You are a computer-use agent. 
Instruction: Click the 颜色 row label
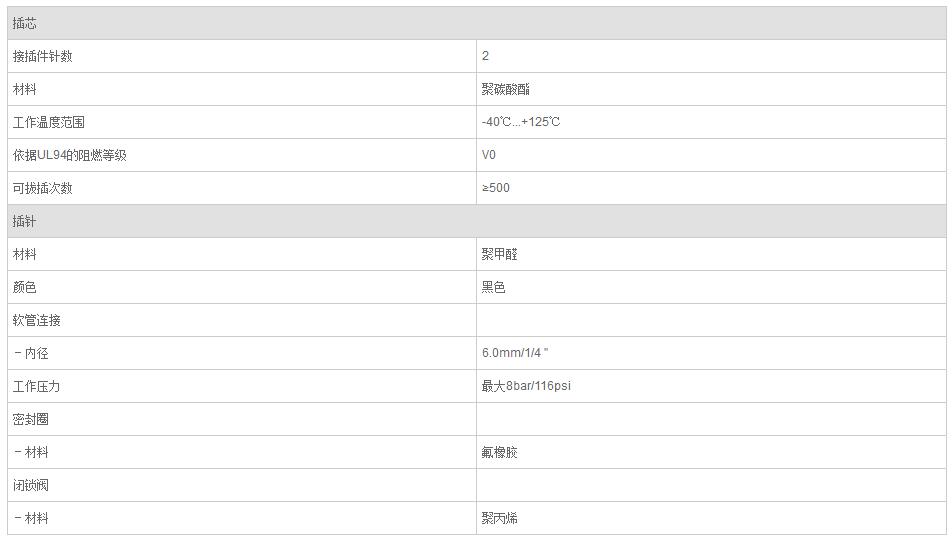click(x=25, y=287)
